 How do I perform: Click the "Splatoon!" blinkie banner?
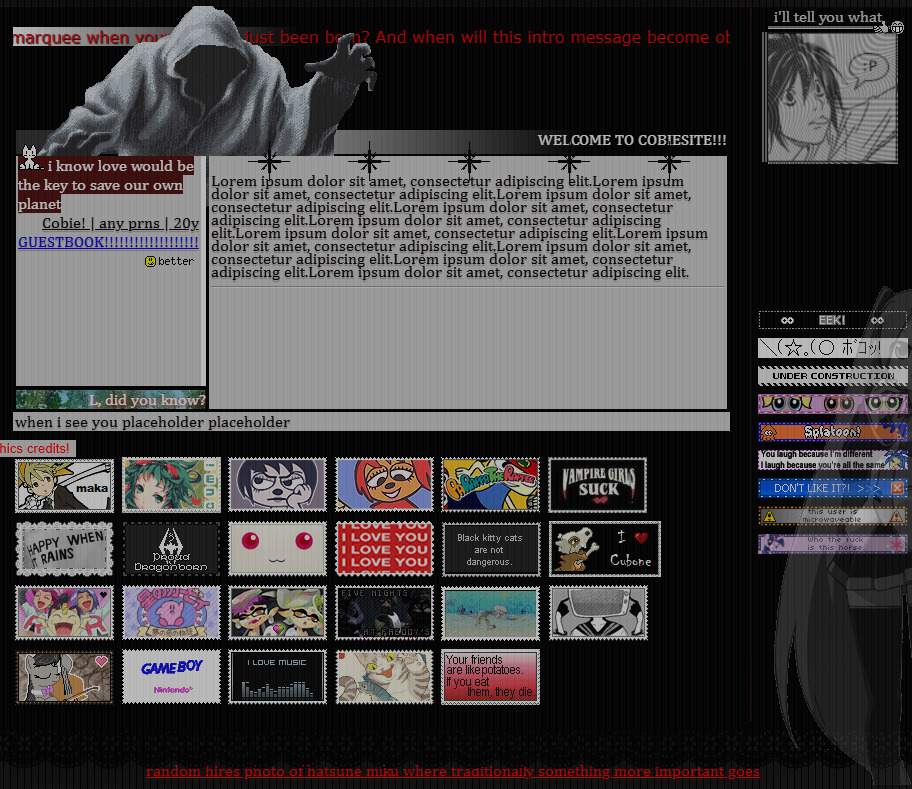coord(832,432)
